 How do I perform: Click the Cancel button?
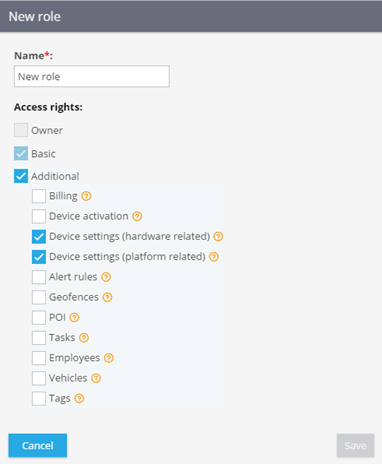pos(38,445)
